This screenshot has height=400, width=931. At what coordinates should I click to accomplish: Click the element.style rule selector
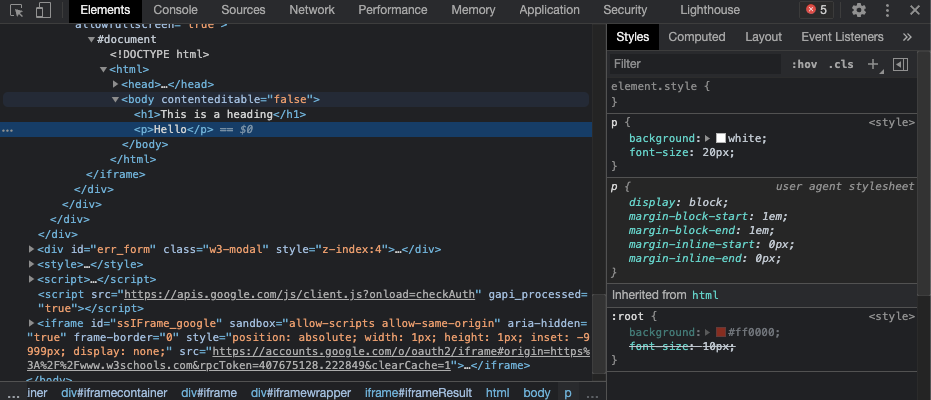(654, 87)
